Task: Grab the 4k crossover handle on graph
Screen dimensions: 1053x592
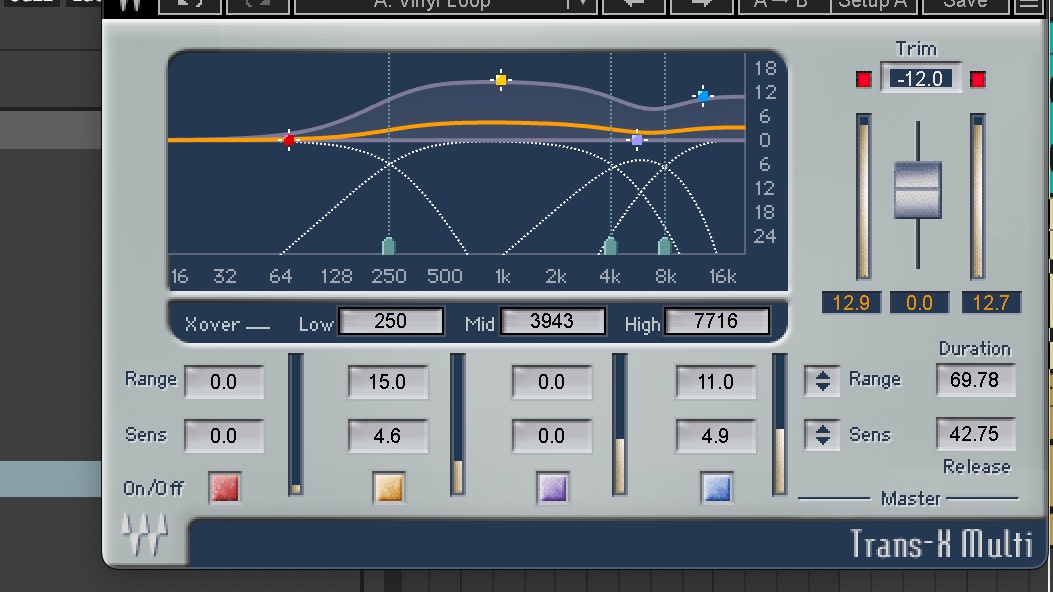Action: pos(610,246)
